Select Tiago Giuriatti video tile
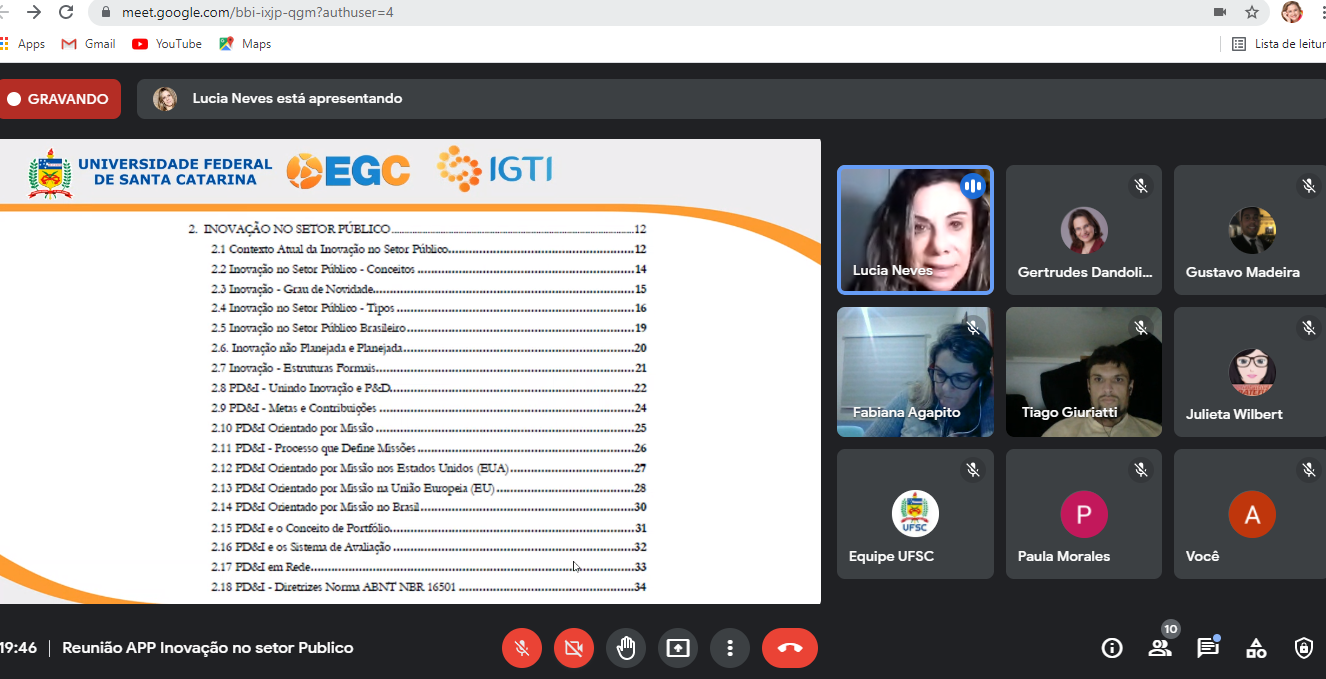The image size is (1326, 679). pyautogui.click(x=1084, y=372)
